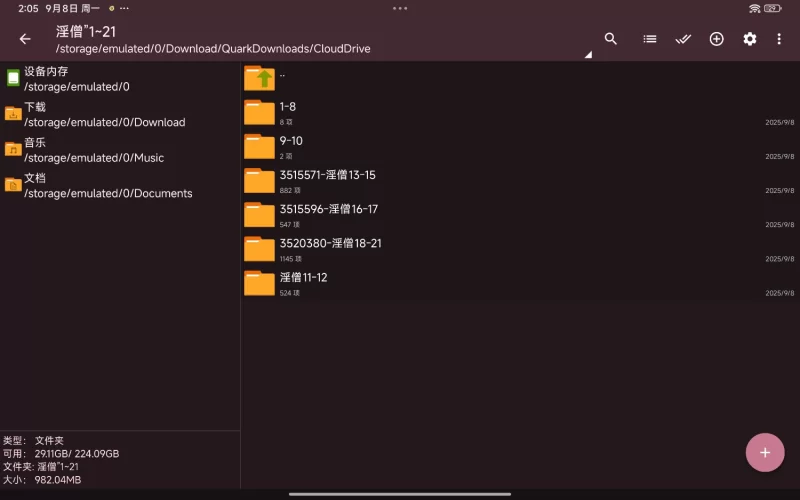This screenshot has width=800, height=500.
Task: Switch list view mode icon
Action: point(649,39)
